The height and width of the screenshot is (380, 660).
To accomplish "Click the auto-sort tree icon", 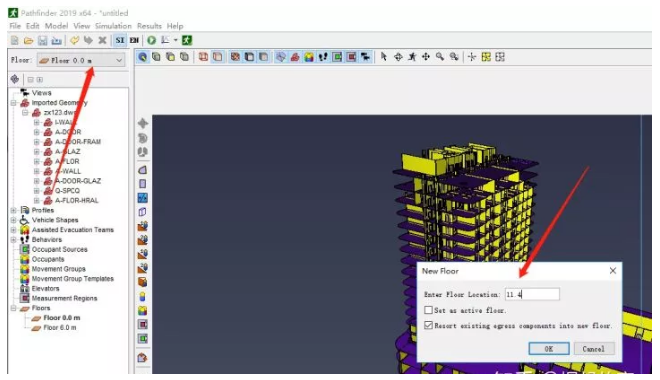I will click(15, 79).
